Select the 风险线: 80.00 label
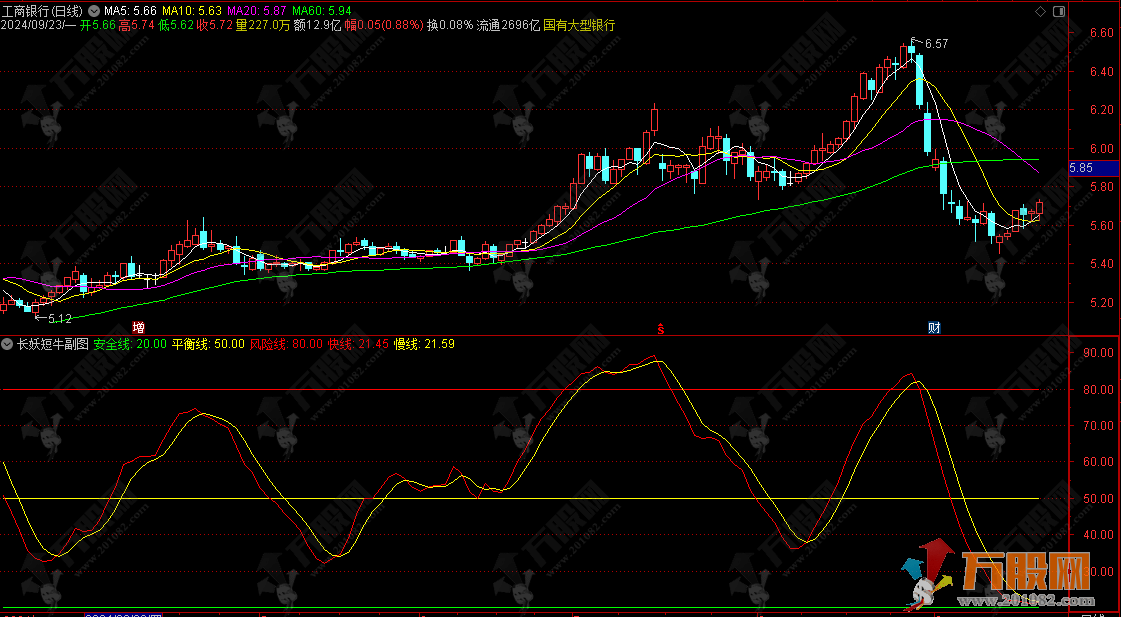 click(285, 344)
